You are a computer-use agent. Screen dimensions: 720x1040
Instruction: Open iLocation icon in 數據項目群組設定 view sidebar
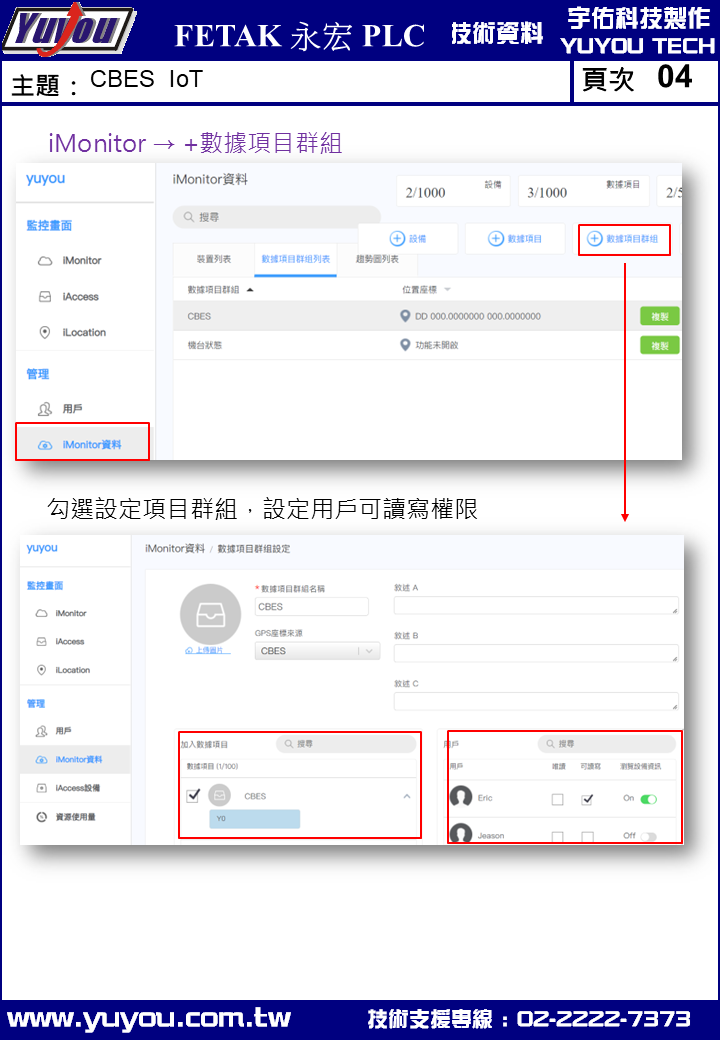pyautogui.click(x=42, y=670)
